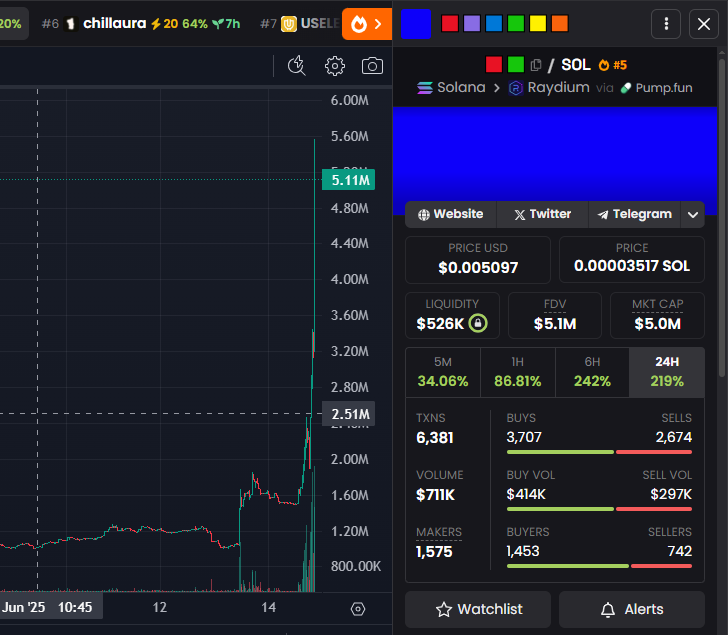Open price Alerts button

(632, 609)
